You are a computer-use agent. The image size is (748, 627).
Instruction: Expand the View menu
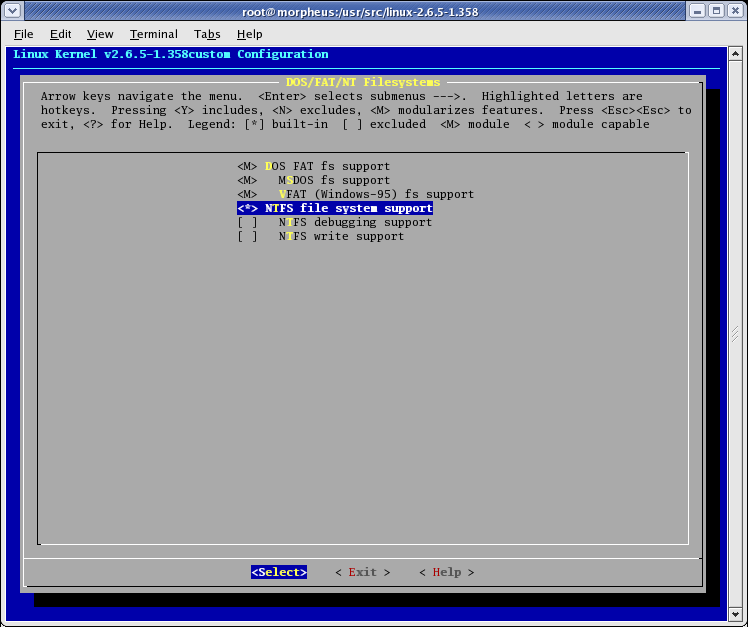(100, 34)
